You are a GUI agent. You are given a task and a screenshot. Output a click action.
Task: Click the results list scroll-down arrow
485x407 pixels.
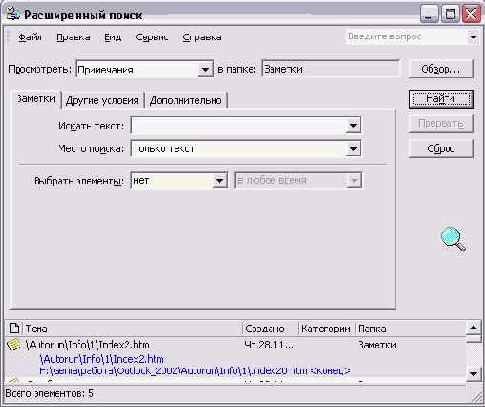[x=474, y=373]
